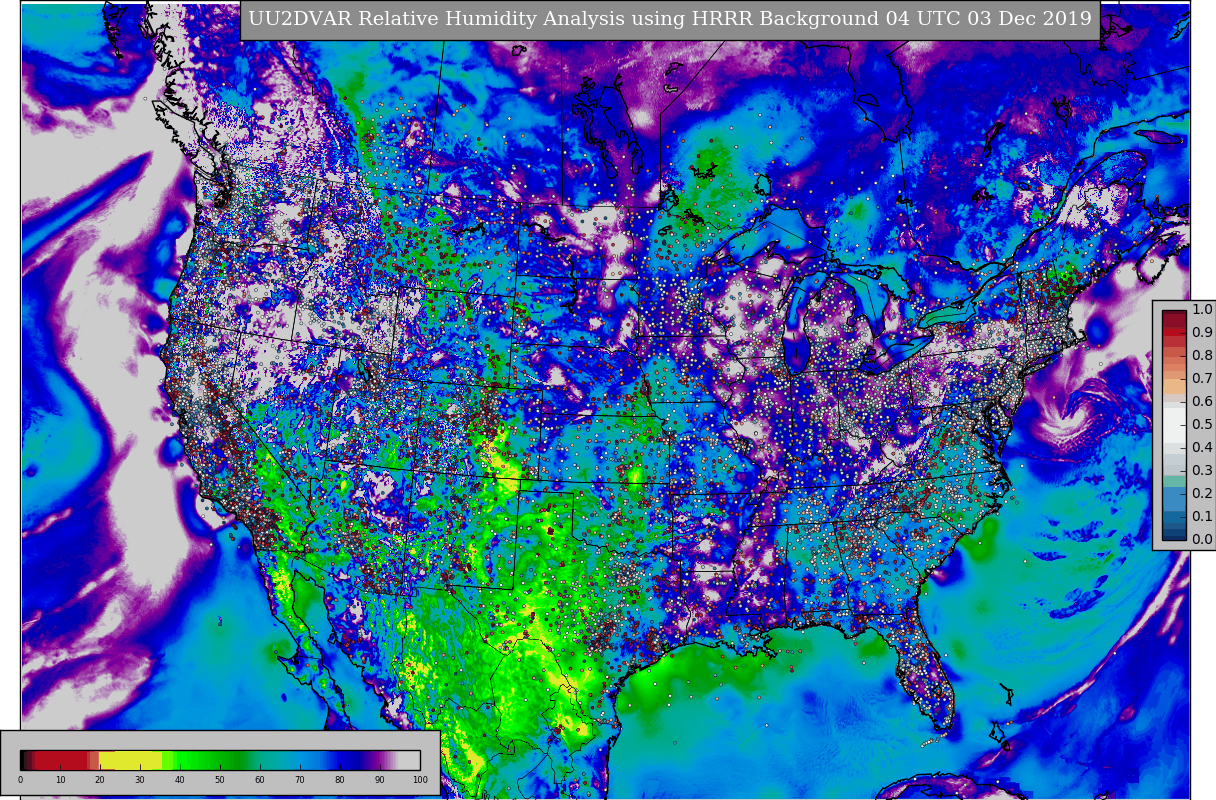Image resolution: width=1216 pixels, height=800 pixels.
Task: Click the '0.6' label on right colorbar
Action: tap(1202, 401)
